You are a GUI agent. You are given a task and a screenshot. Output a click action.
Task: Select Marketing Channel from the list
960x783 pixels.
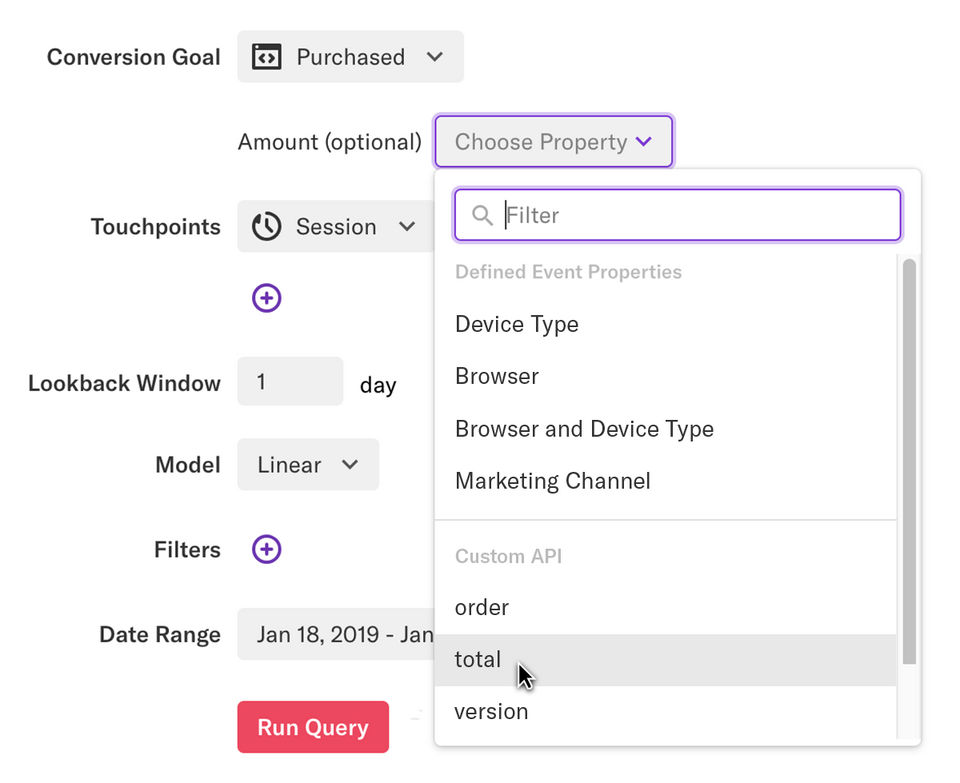click(x=553, y=481)
